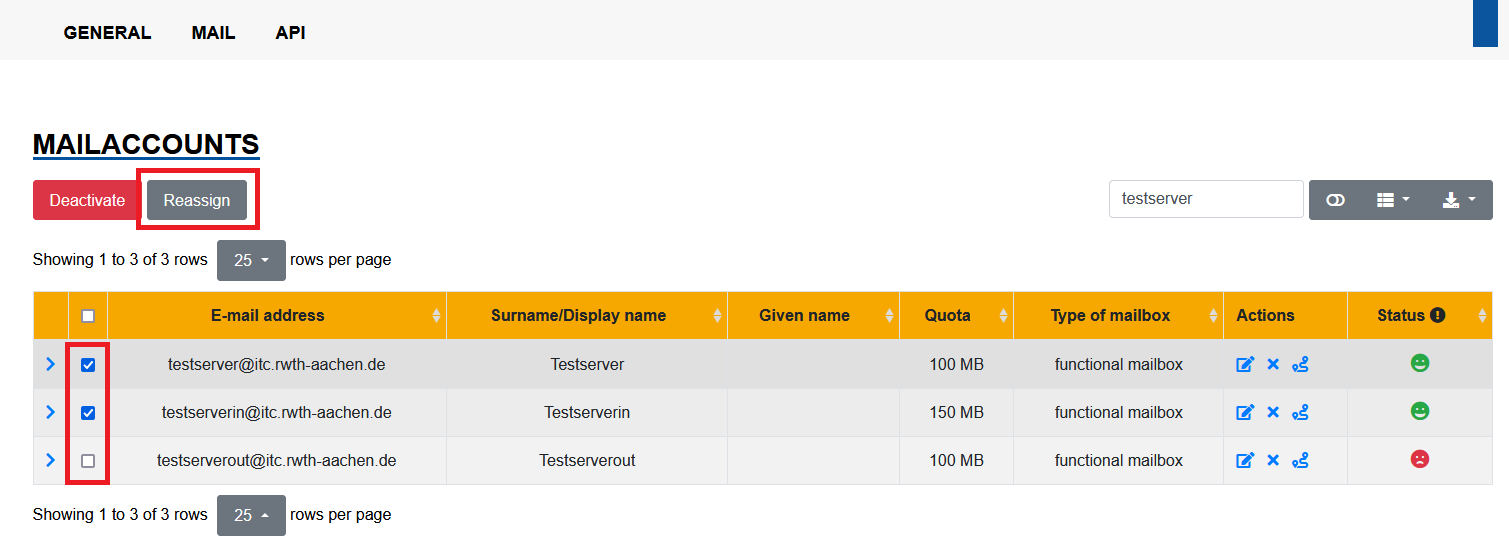This screenshot has height=546, width=1509.
Task: Click testserverout@itc.rwth-aachen.de address cell
Action: pos(277,461)
